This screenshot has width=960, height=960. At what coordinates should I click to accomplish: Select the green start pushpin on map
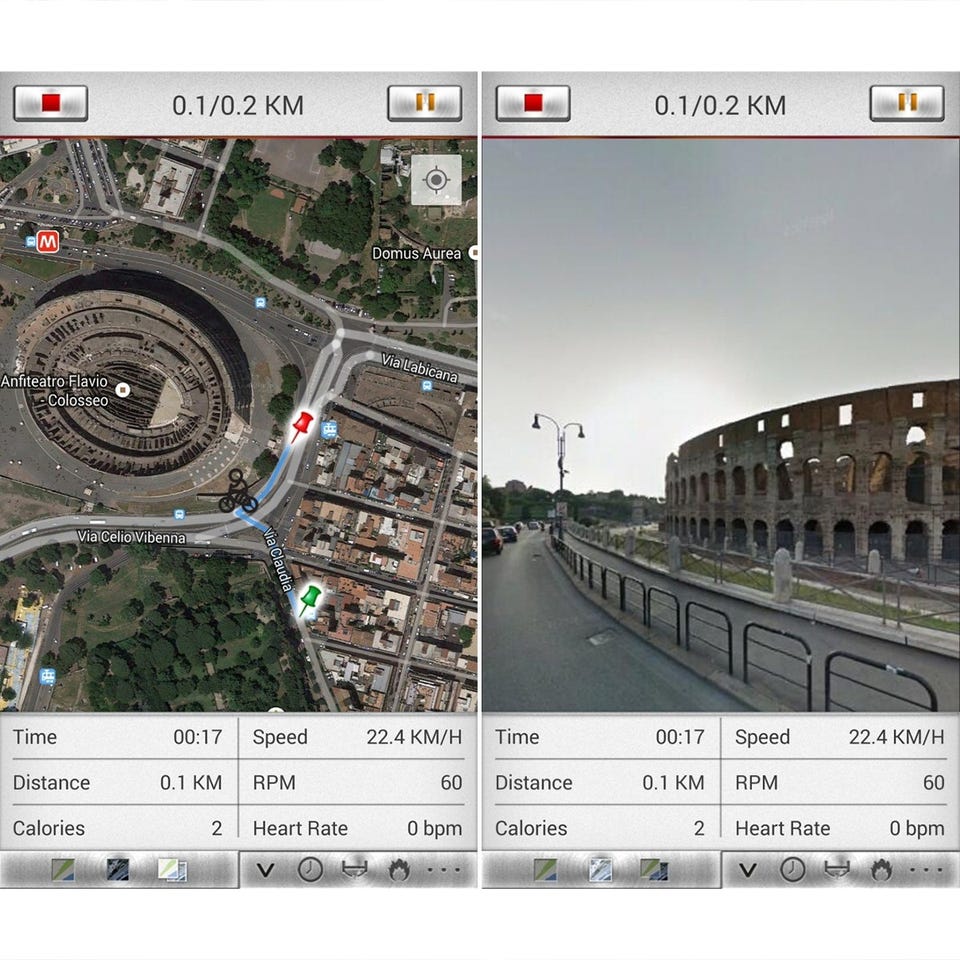pyautogui.click(x=310, y=599)
